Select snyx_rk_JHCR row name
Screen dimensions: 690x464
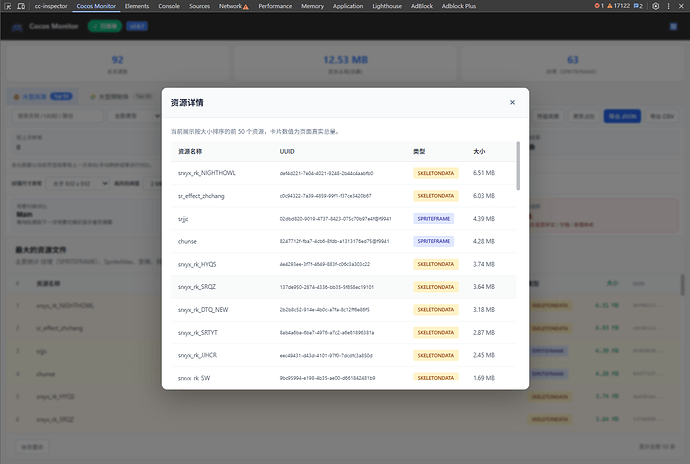pos(198,355)
